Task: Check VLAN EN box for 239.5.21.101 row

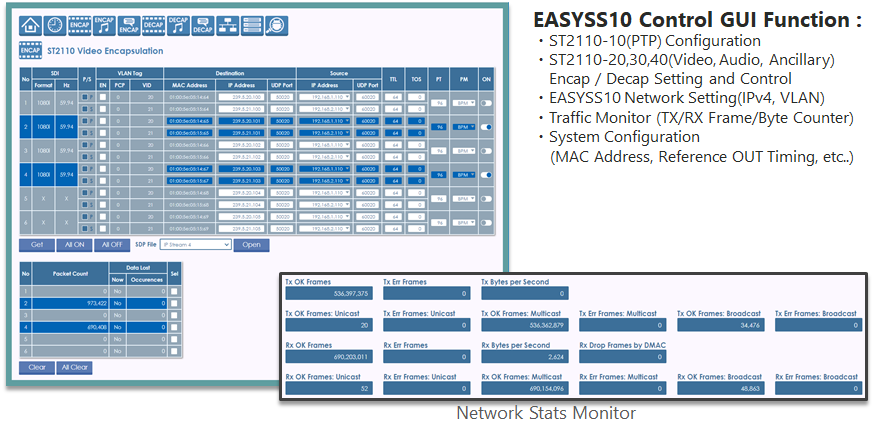Action: point(103,133)
